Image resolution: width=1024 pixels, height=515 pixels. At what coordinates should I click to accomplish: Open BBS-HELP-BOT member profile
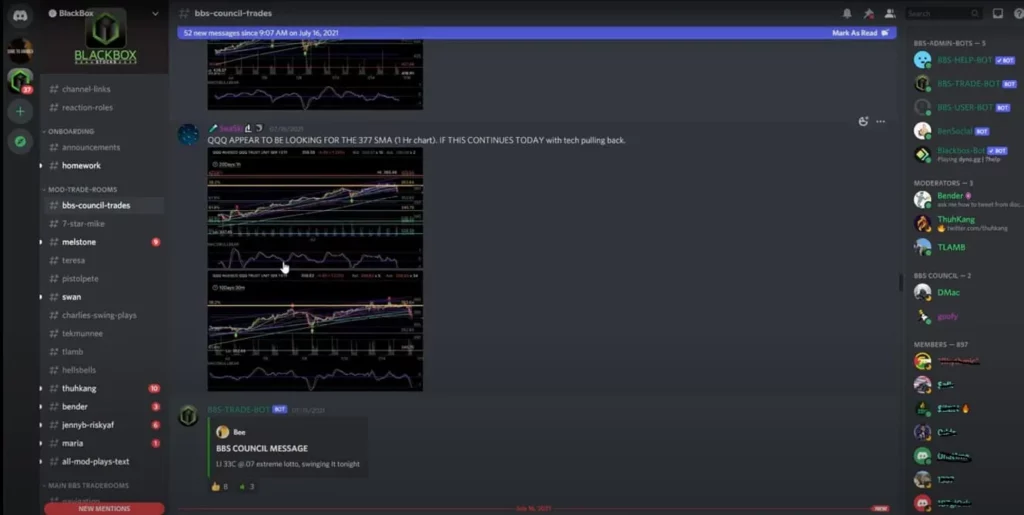click(964, 60)
